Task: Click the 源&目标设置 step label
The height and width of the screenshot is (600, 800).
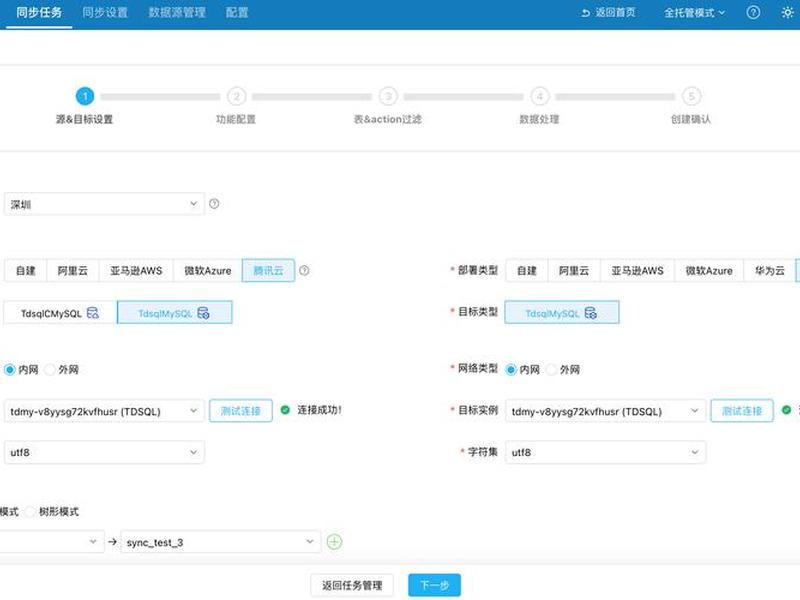Action: click(84, 119)
